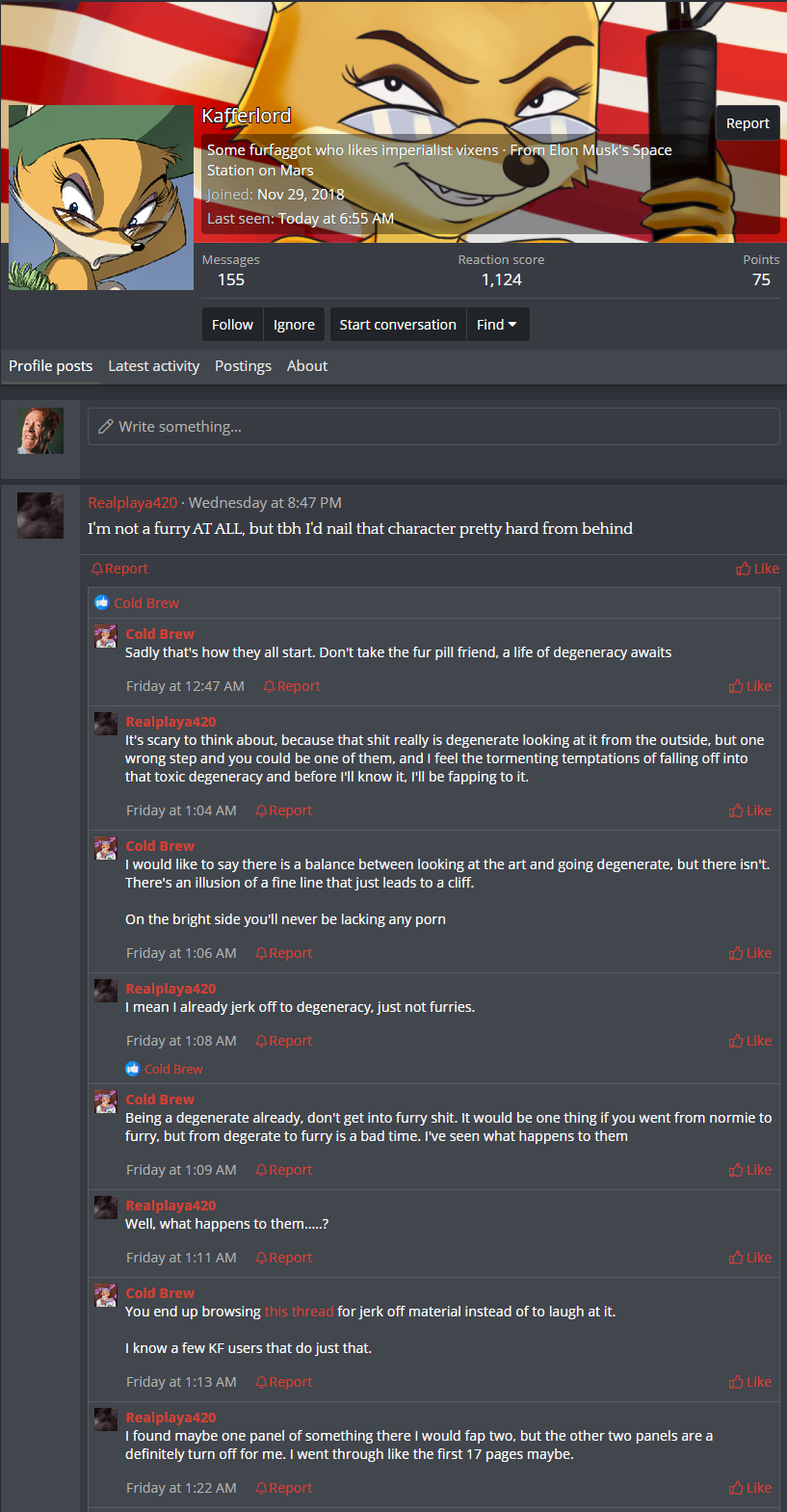Click the thumbs-up Like icon on the main profile post

[x=743, y=569]
